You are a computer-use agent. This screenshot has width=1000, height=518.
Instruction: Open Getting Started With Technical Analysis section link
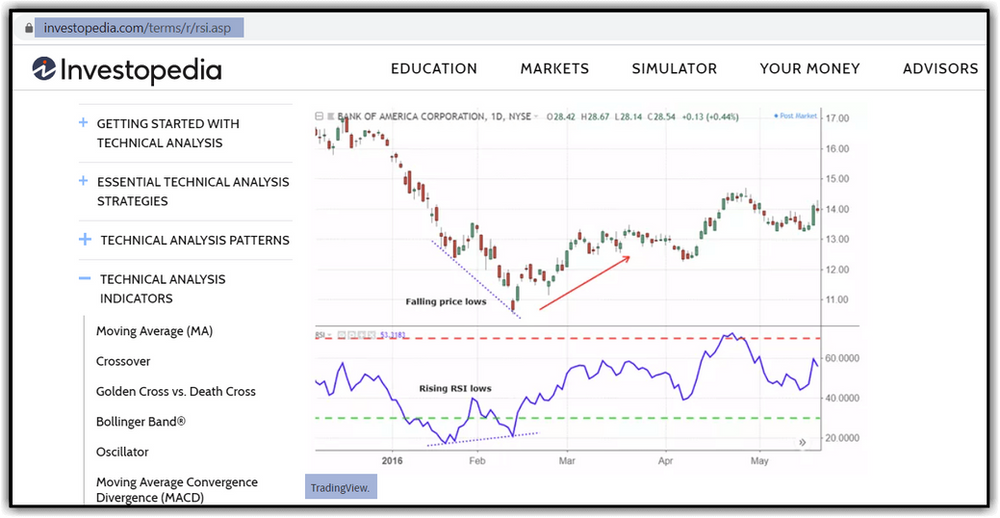point(168,133)
